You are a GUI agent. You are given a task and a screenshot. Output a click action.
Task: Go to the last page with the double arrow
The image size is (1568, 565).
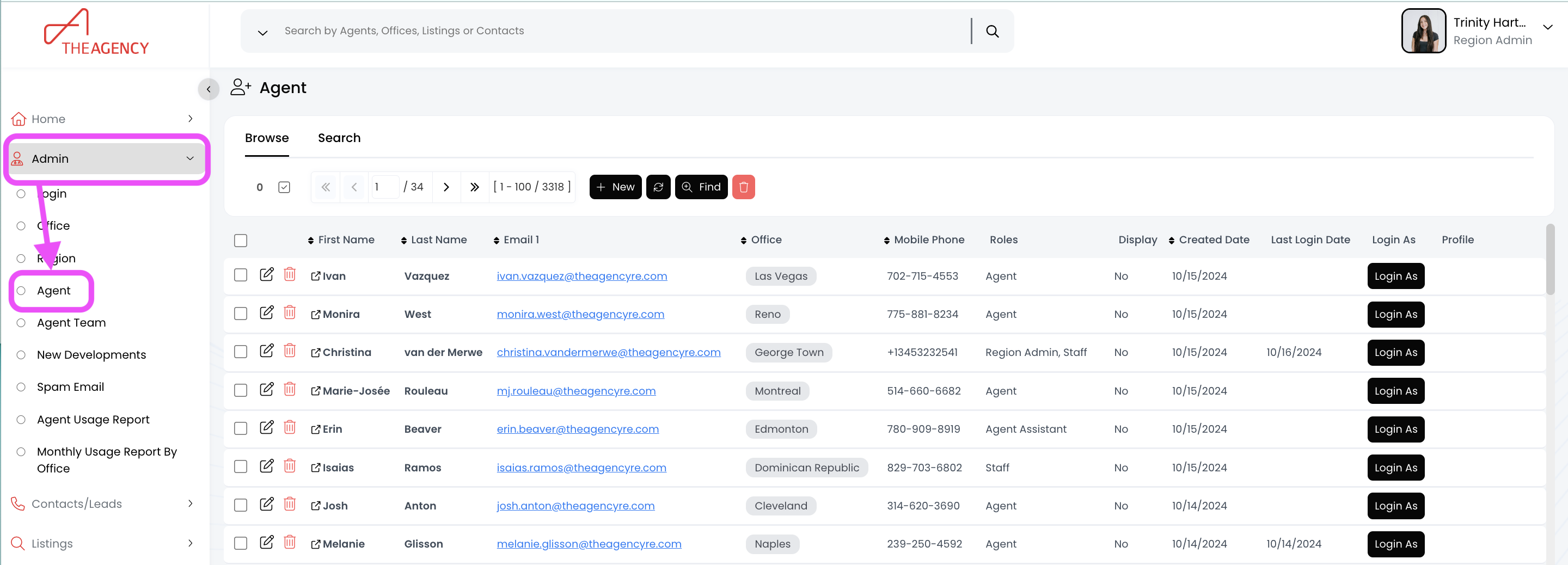pyautogui.click(x=474, y=187)
